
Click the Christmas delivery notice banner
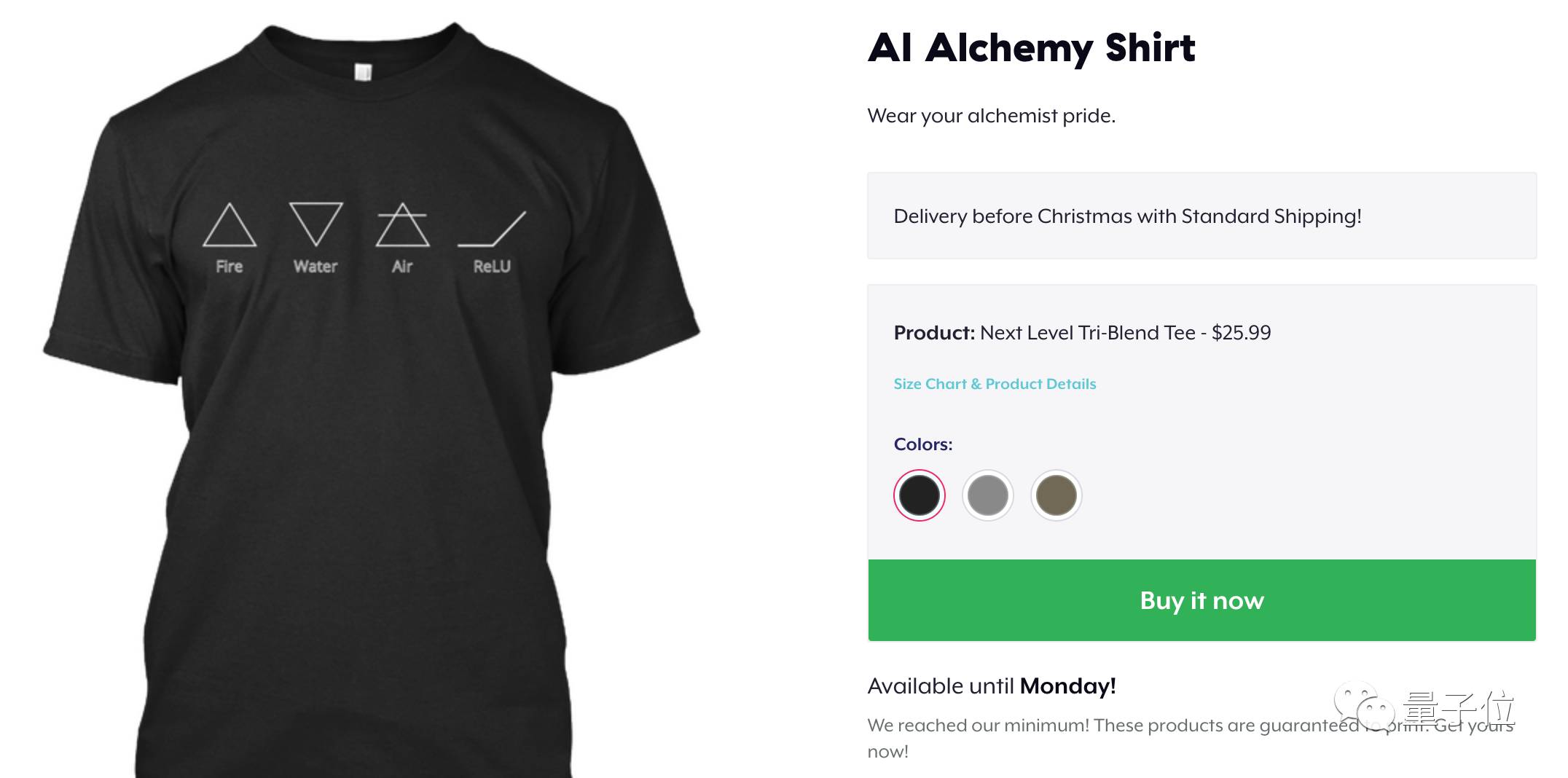1202,216
